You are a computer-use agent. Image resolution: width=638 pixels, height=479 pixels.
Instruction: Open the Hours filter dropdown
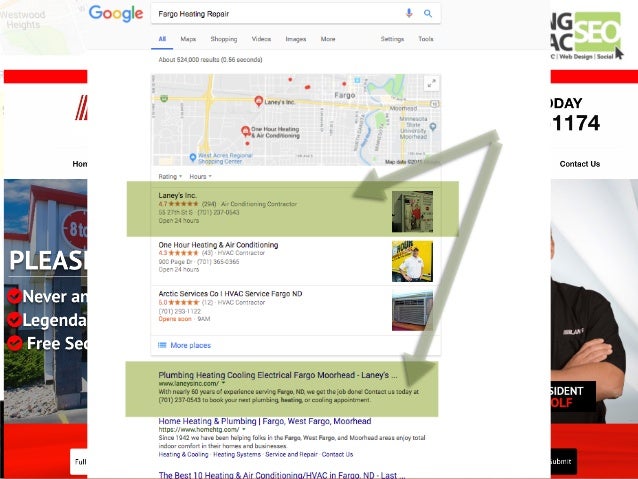click(200, 177)
